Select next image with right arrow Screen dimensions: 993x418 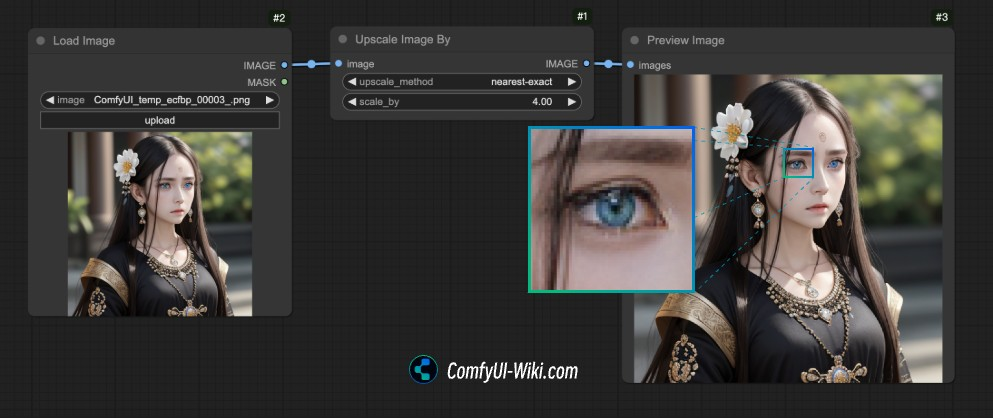[270, 100]
